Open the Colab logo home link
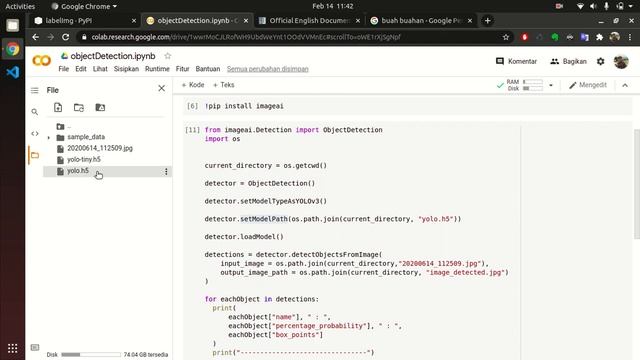 [x=41, y=61]
